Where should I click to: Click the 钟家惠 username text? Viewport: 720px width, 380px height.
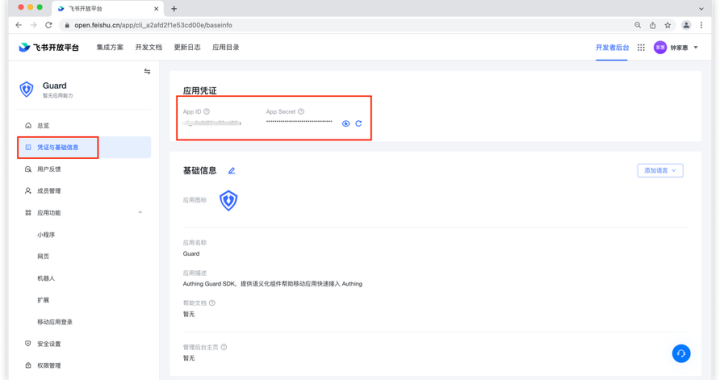(679, 47)
